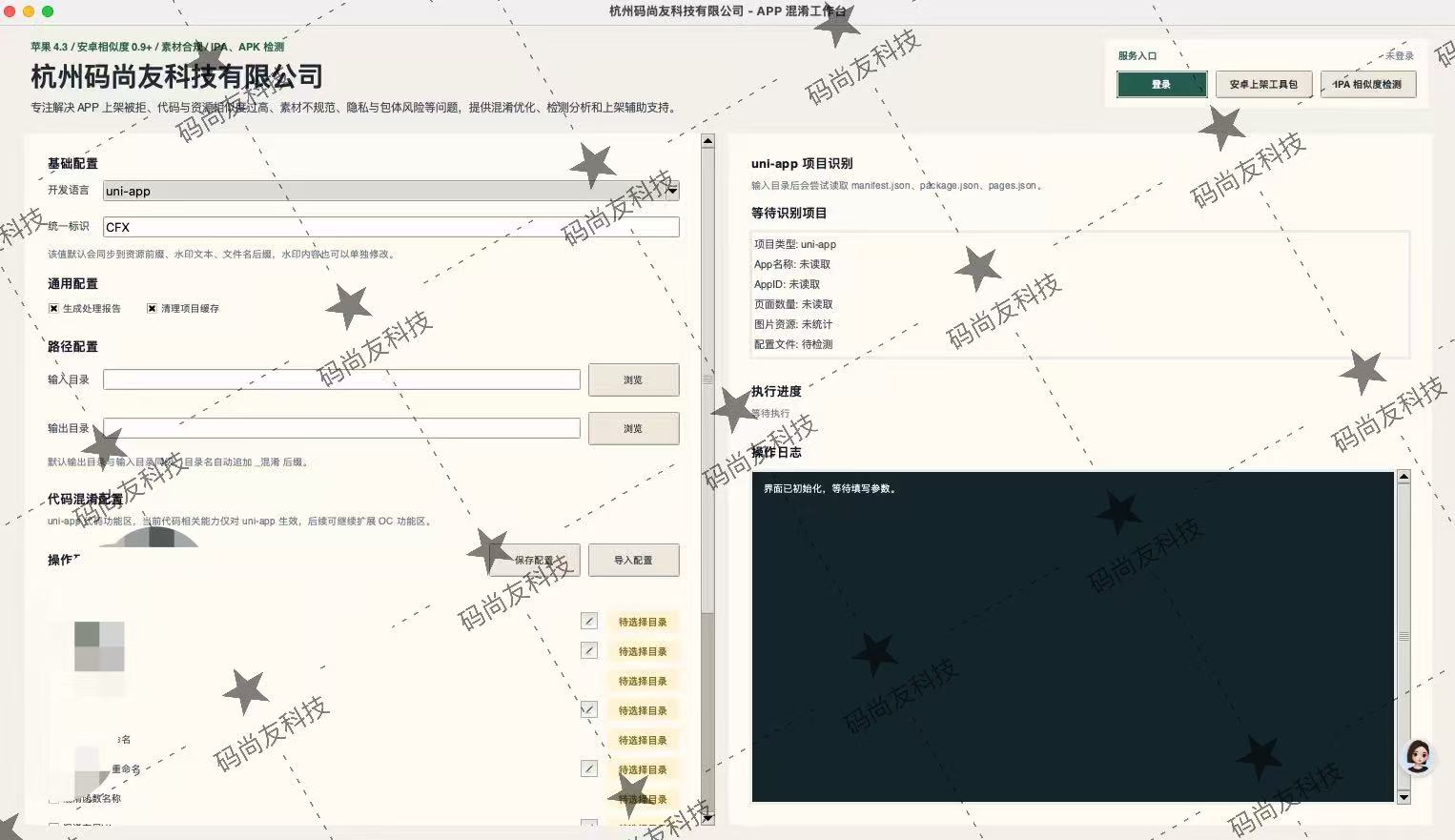Click the uni-app 项目识别 heading
The image size is (1455, 840).
coord(802,163)
